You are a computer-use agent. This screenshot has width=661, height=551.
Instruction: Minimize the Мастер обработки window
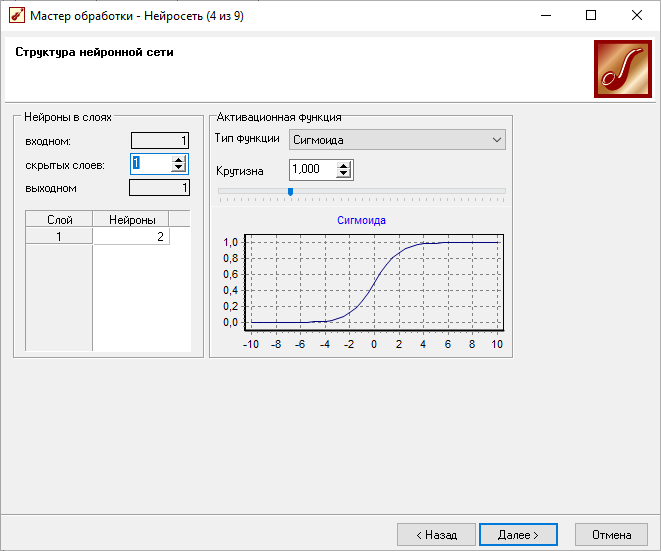click(x=546, y=16)
